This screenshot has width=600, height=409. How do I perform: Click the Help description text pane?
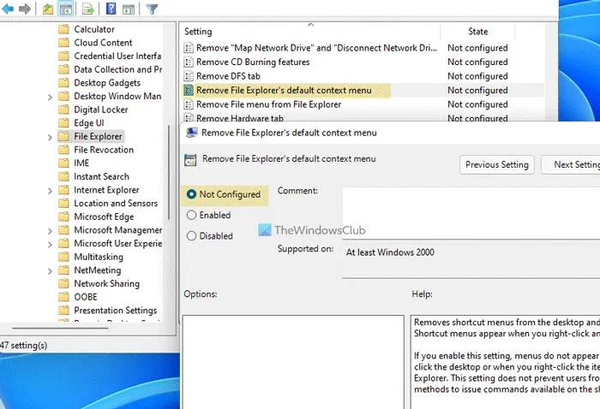pos(505,362)
